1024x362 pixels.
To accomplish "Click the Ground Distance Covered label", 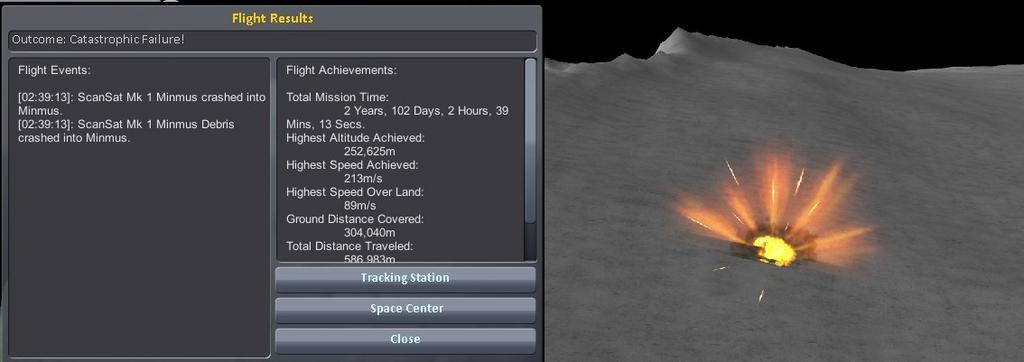I will click(355, 219).
